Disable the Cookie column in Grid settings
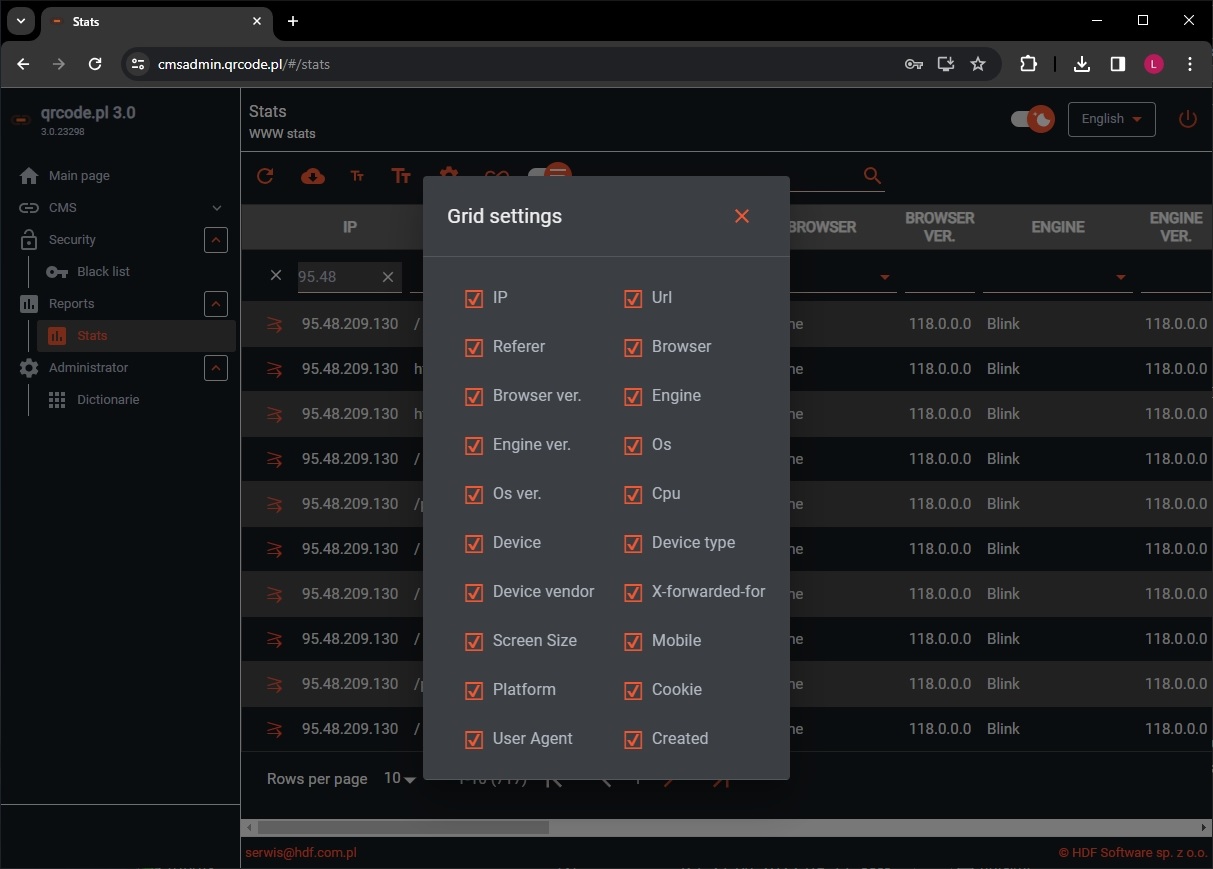Viewport: 1213px width, 869px height. 633,691
